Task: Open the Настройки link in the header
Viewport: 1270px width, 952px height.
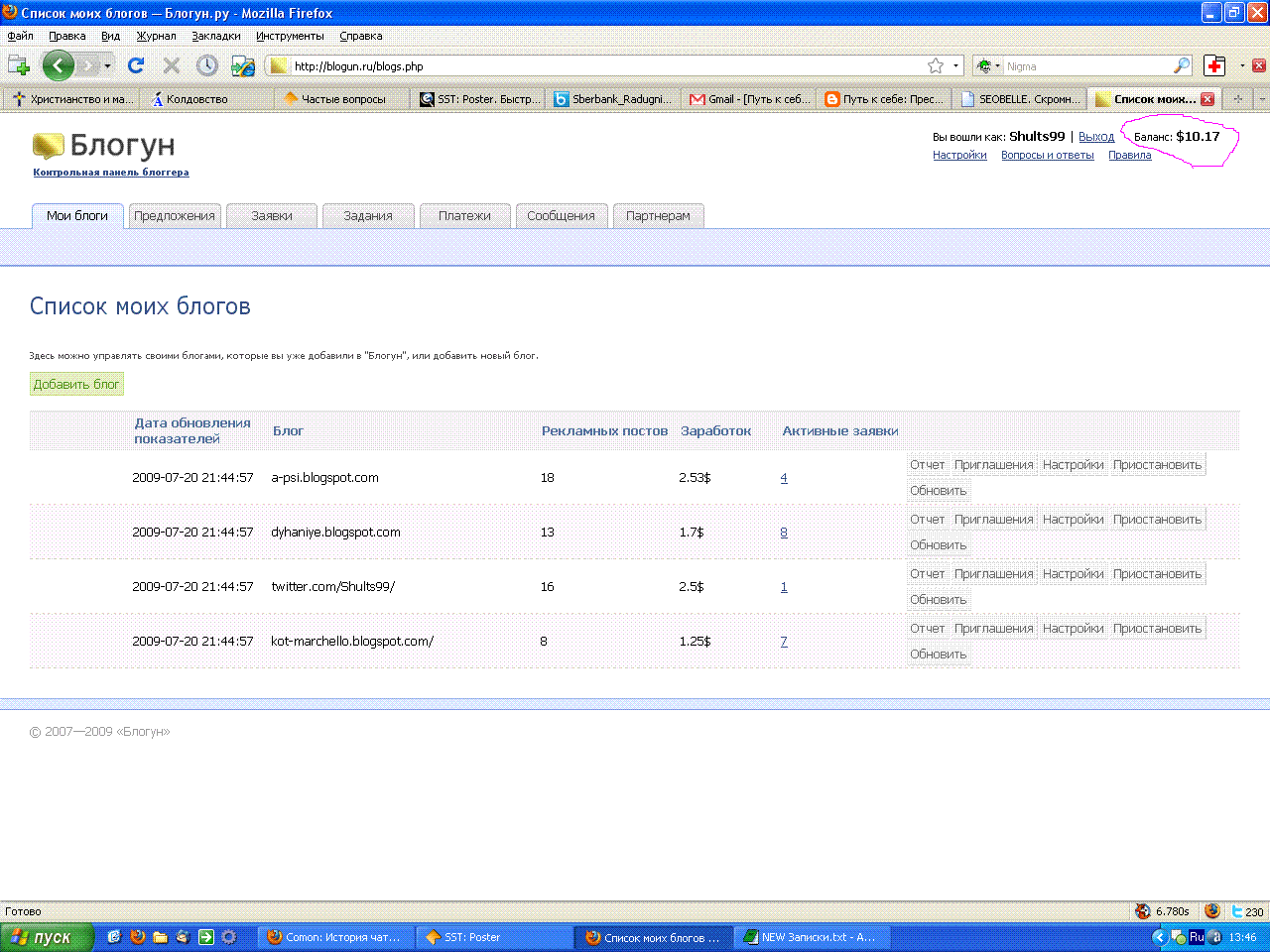Action: click(x=959, y=155)
